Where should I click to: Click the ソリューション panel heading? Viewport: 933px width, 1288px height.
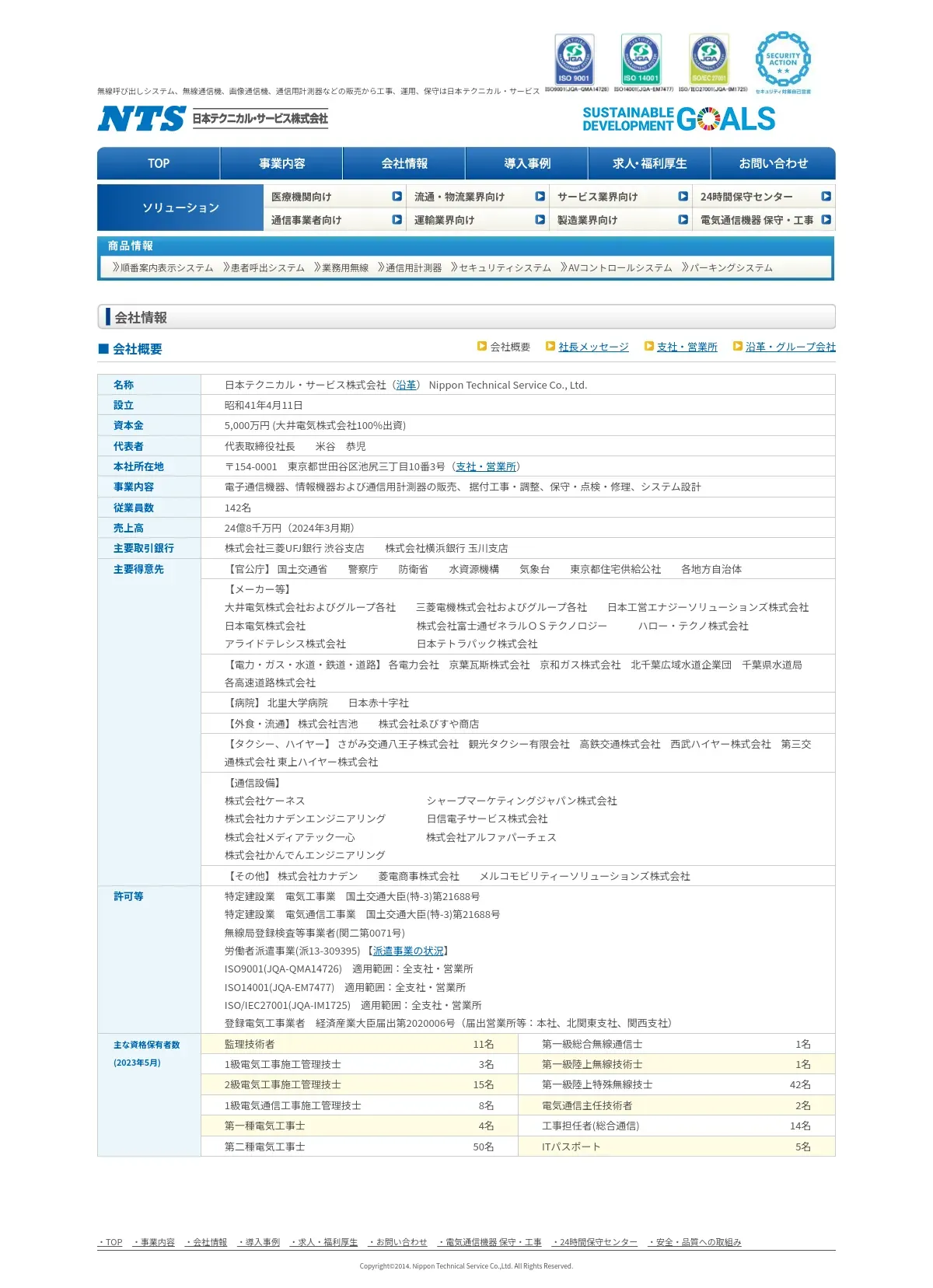click(180, 208)
